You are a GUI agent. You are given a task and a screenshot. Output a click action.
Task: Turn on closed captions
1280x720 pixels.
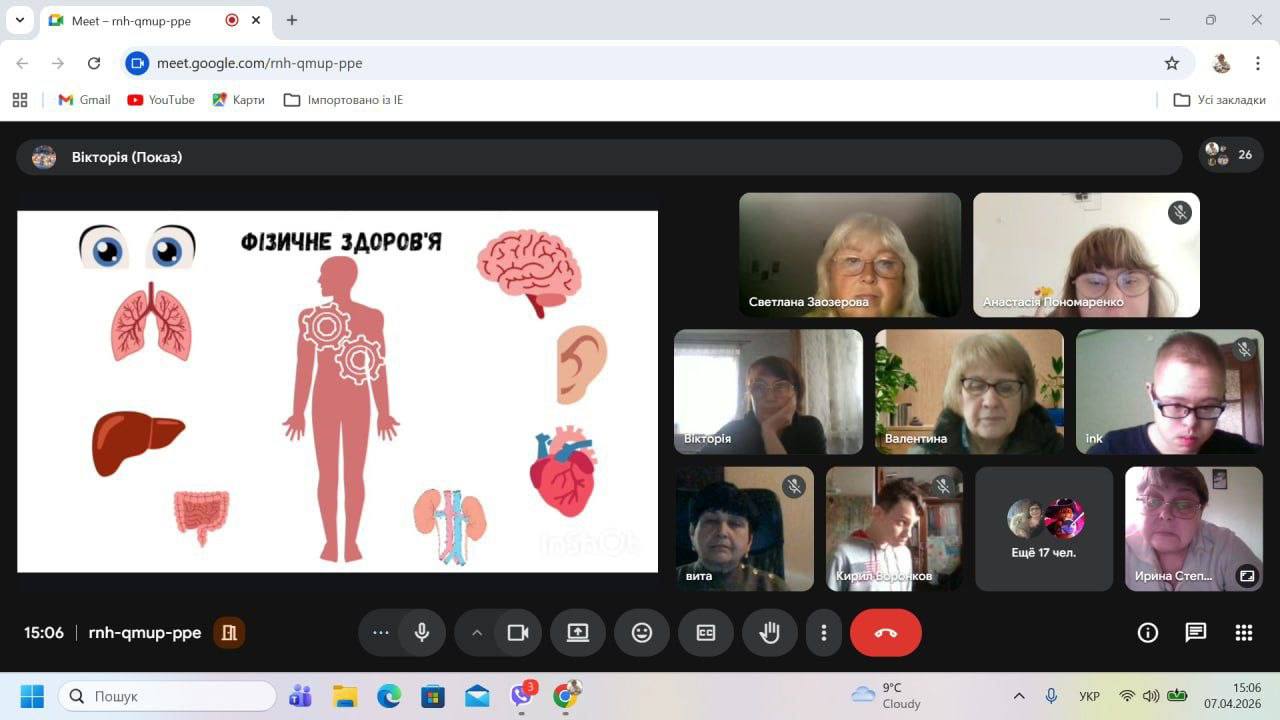706,633
